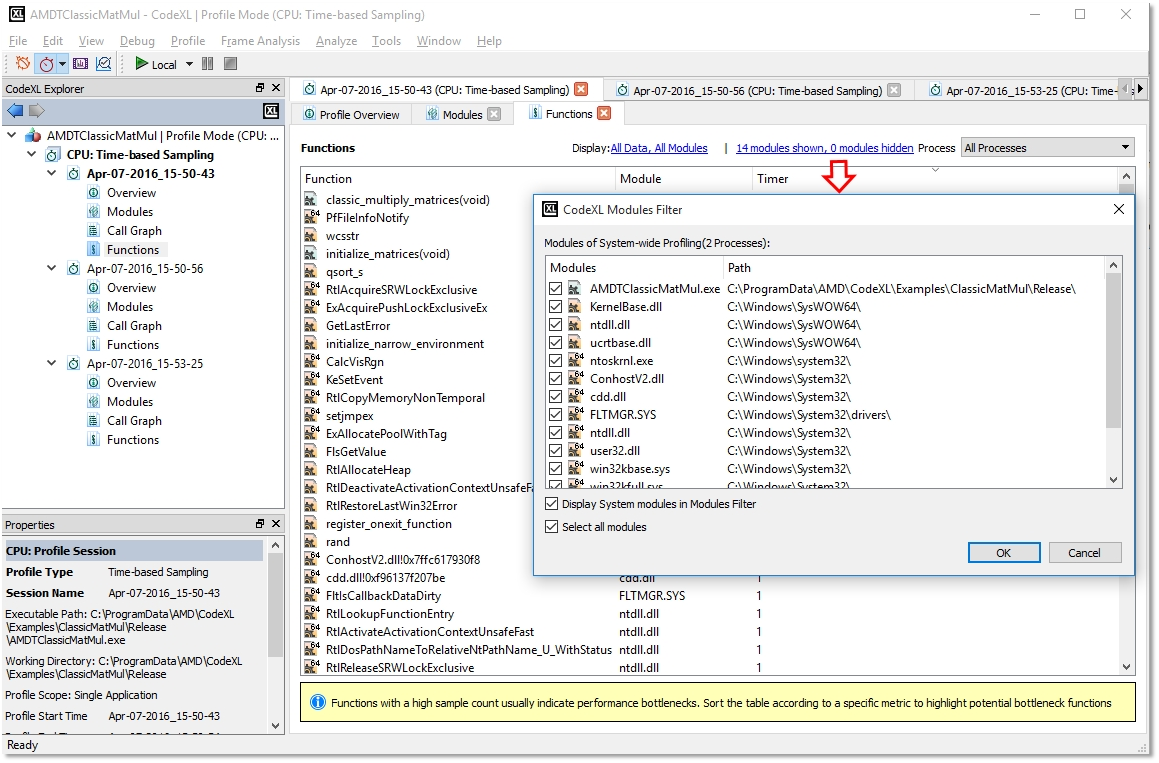The height and width of the screenshot is (763, 1159).
Task: Open Functions under Apr-07-2016_15-53-25
Action: click(x=133, y=440)
